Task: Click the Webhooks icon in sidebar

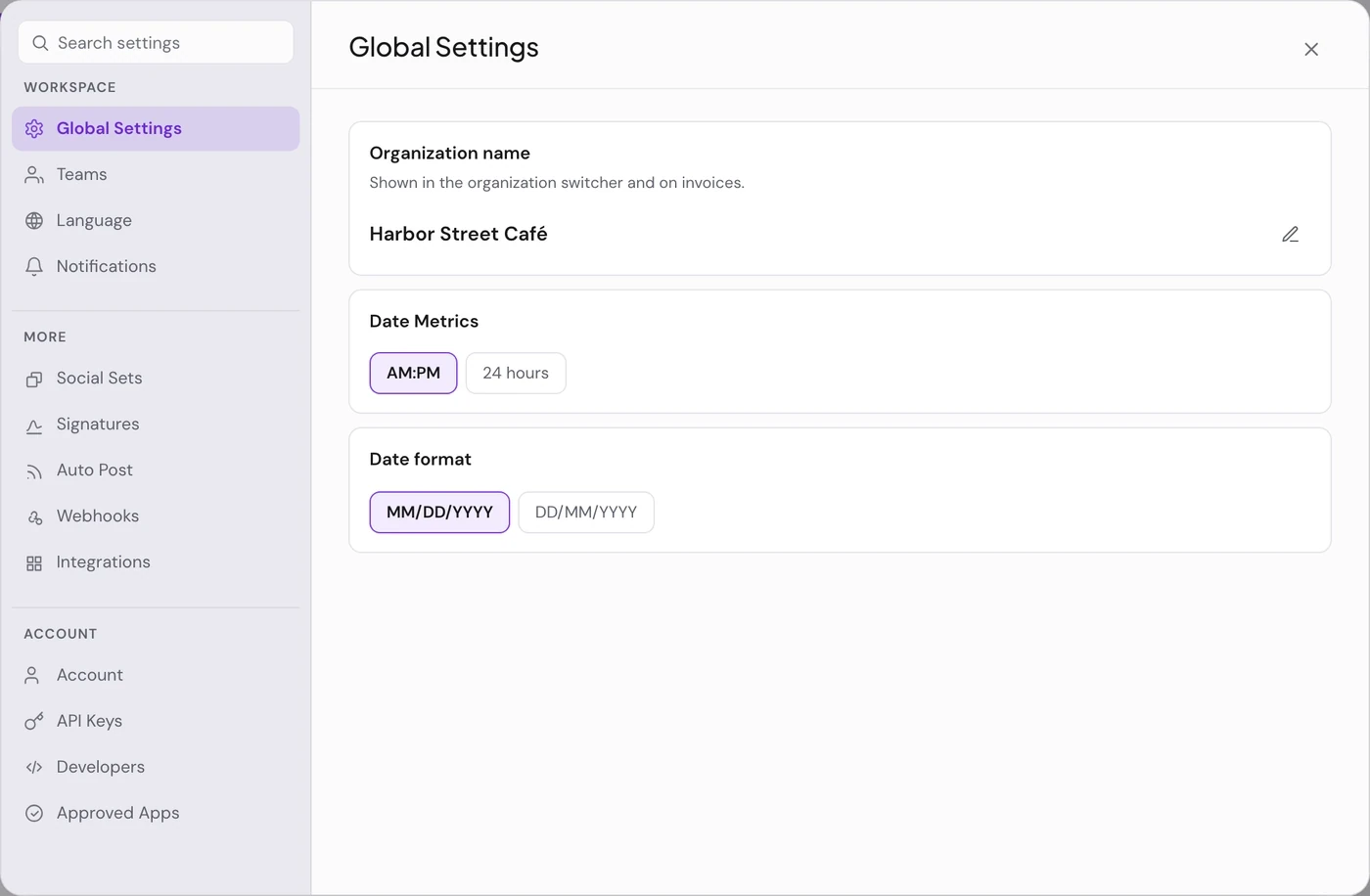Action: 34,516
